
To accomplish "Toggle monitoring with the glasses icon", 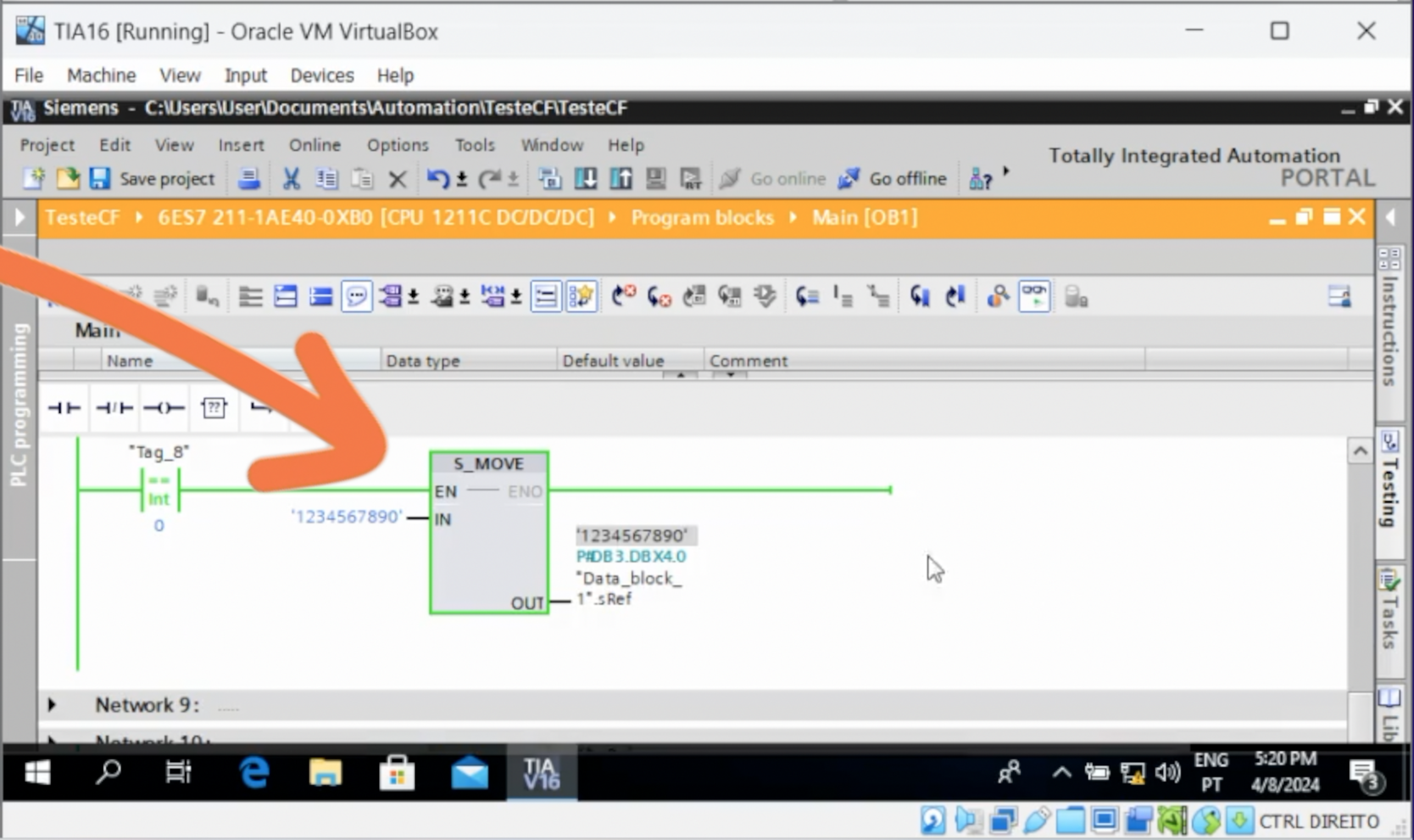I will point(1034,296).
